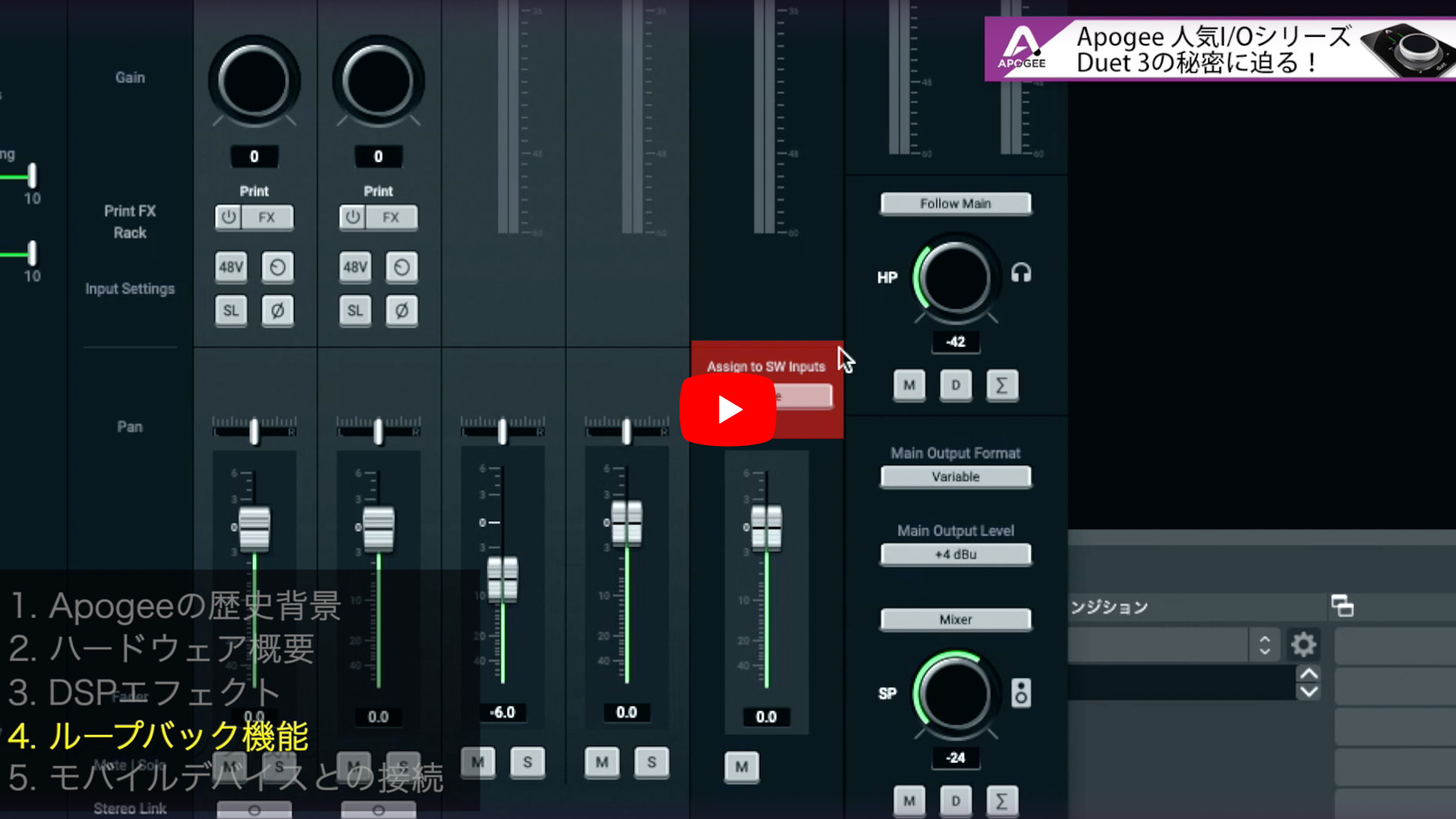Click the HP headphone volume knob
The image size is (1456, 819).
pos(955,278)
